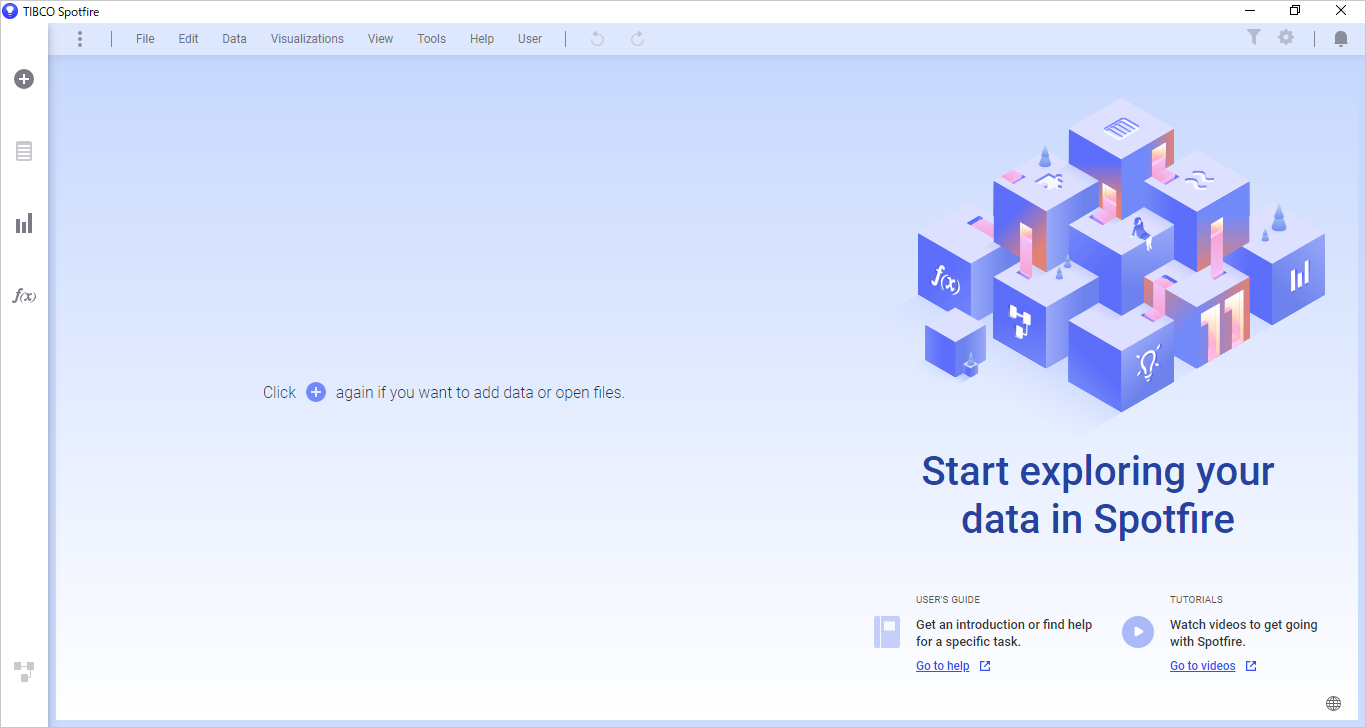Image resolution: width=1366 pixels, height=728 pixels.
Task: Open the add data plus icon in sidebar
Action: 24,79
